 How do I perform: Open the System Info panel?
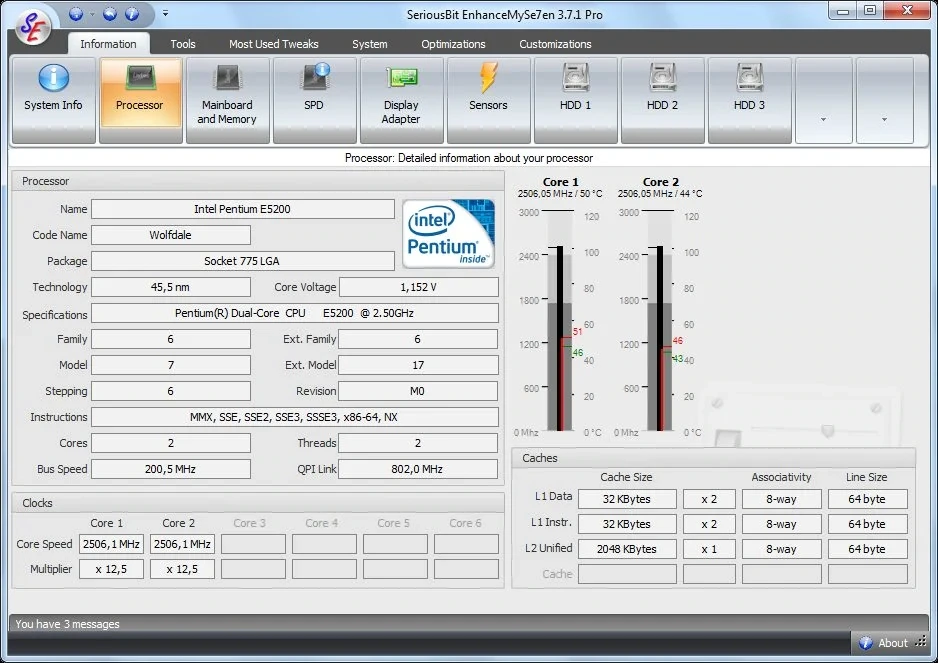tap(53, 101)
